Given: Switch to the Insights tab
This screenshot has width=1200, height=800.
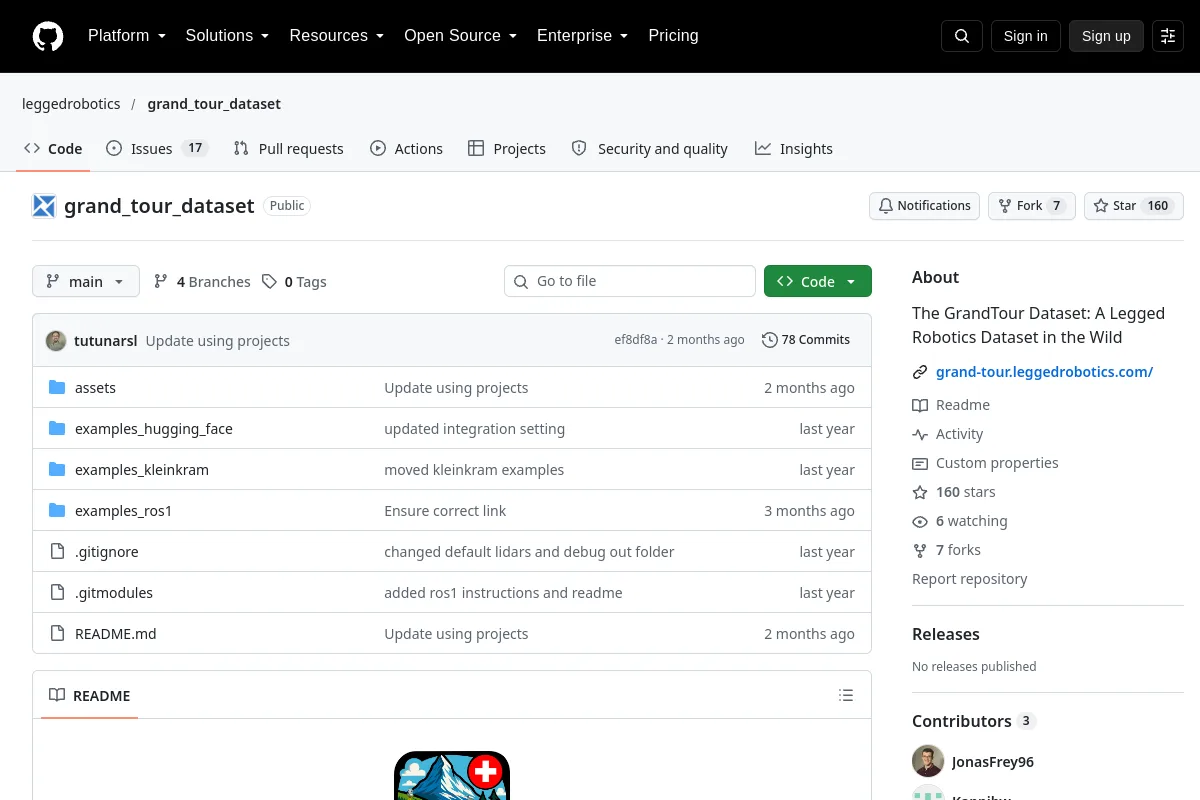Looking at the screenshot, I should point(794,149).
